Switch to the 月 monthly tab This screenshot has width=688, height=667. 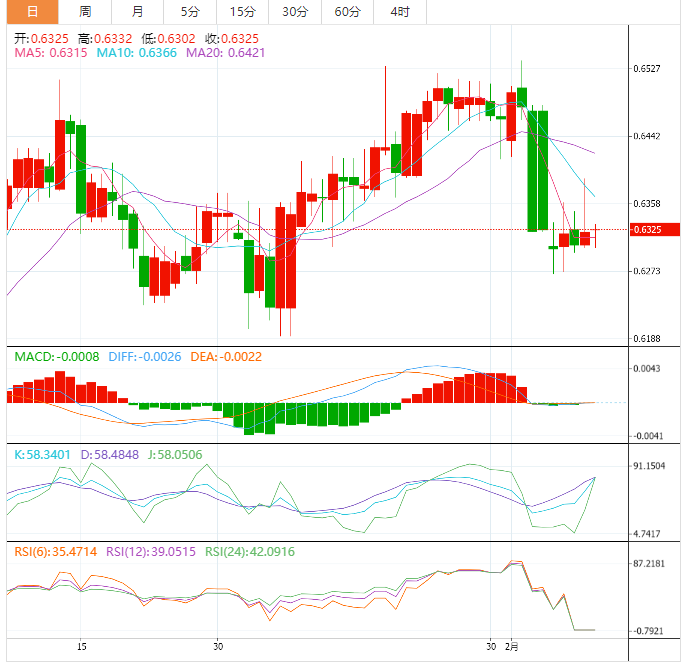coord(138,12)
